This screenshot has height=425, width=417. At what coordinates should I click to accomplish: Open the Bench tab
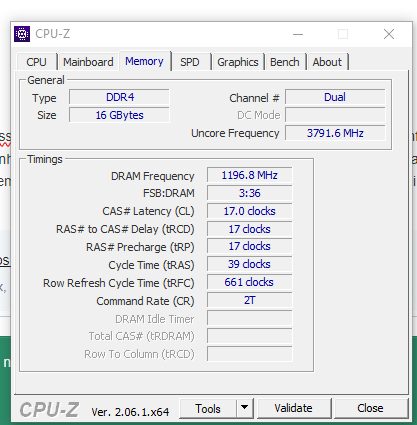coord(285,62)
